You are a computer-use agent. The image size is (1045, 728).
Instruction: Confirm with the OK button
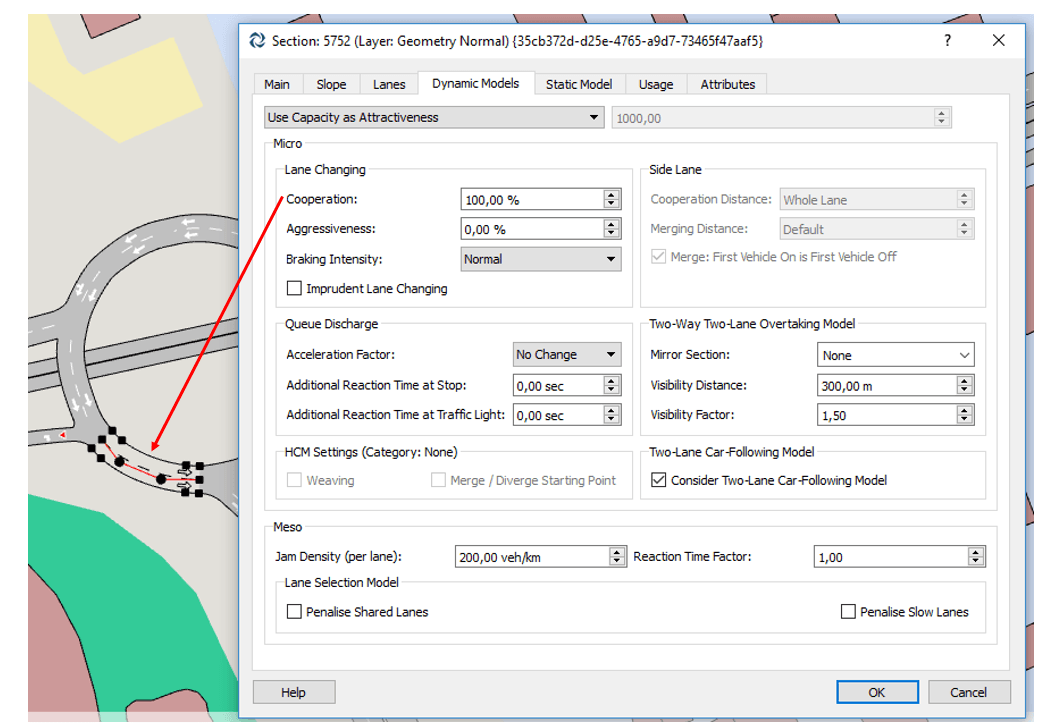[877, 692]
